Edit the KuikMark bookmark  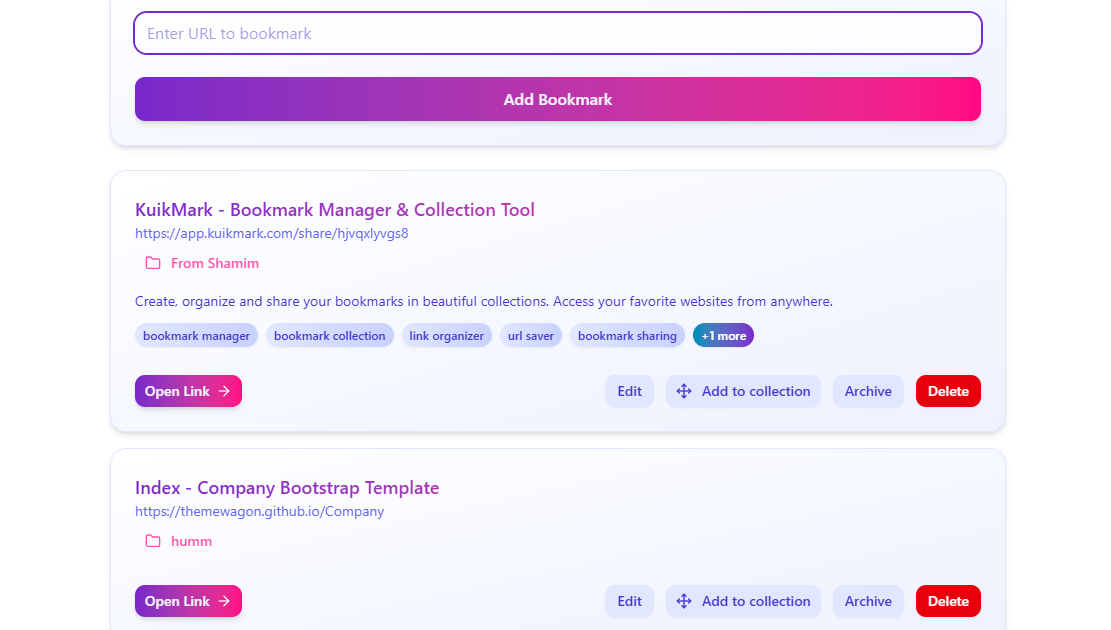pyautogui.click(x=629, y=391)
